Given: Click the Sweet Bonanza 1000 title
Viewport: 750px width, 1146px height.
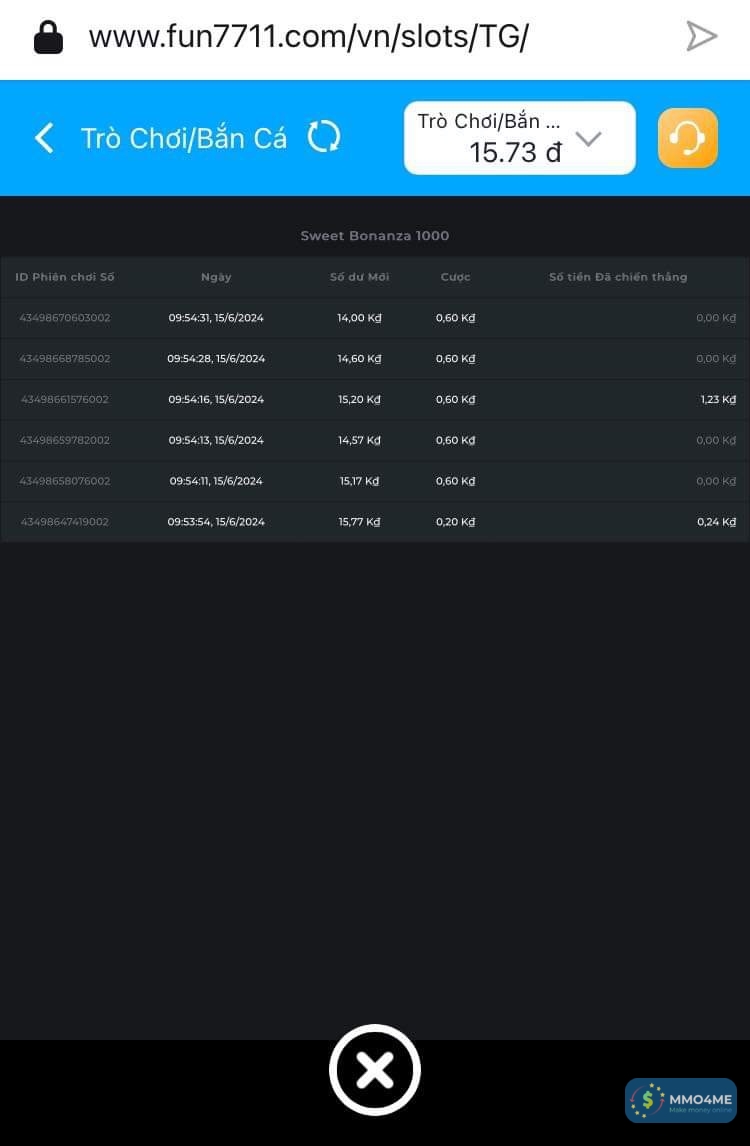Looking at the screenshot, I should [375, 236].
